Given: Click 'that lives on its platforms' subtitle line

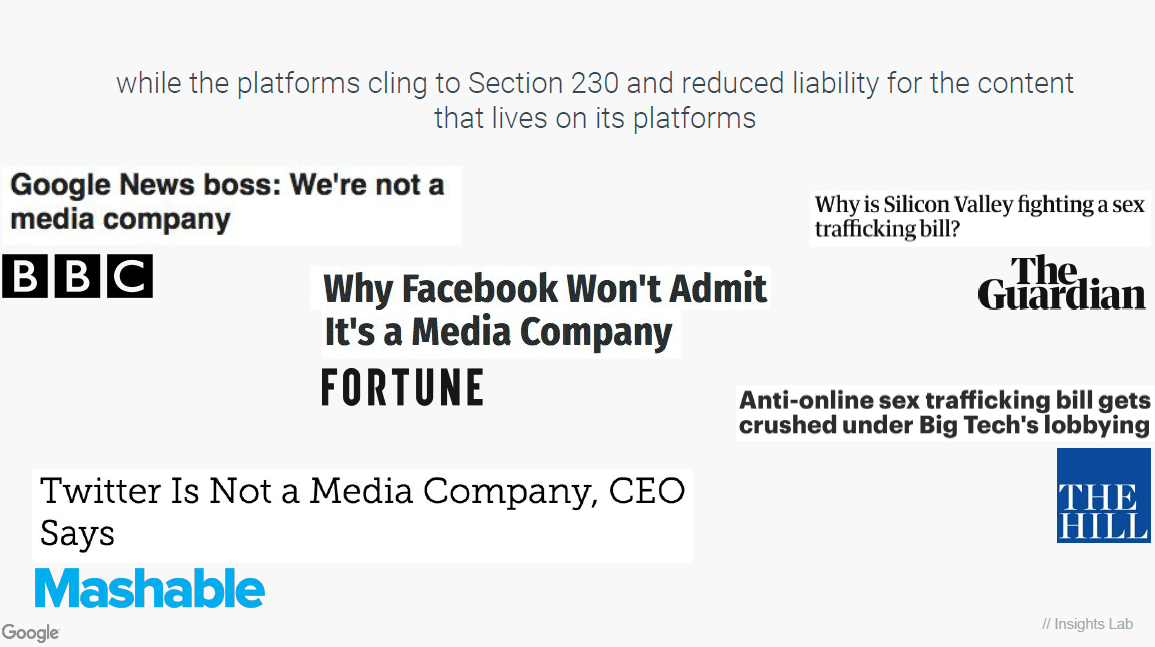Looking at the screenshot, I should (x=594, y=118).
